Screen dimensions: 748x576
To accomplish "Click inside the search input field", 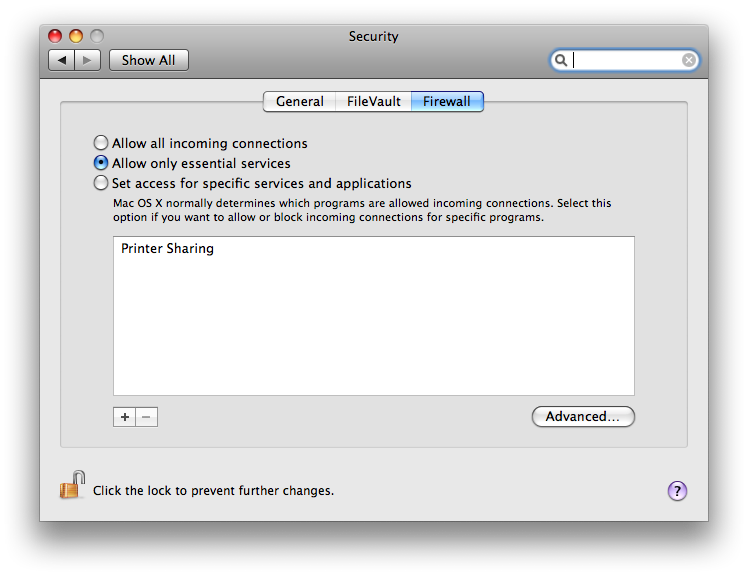I will [x=626, y=60].
